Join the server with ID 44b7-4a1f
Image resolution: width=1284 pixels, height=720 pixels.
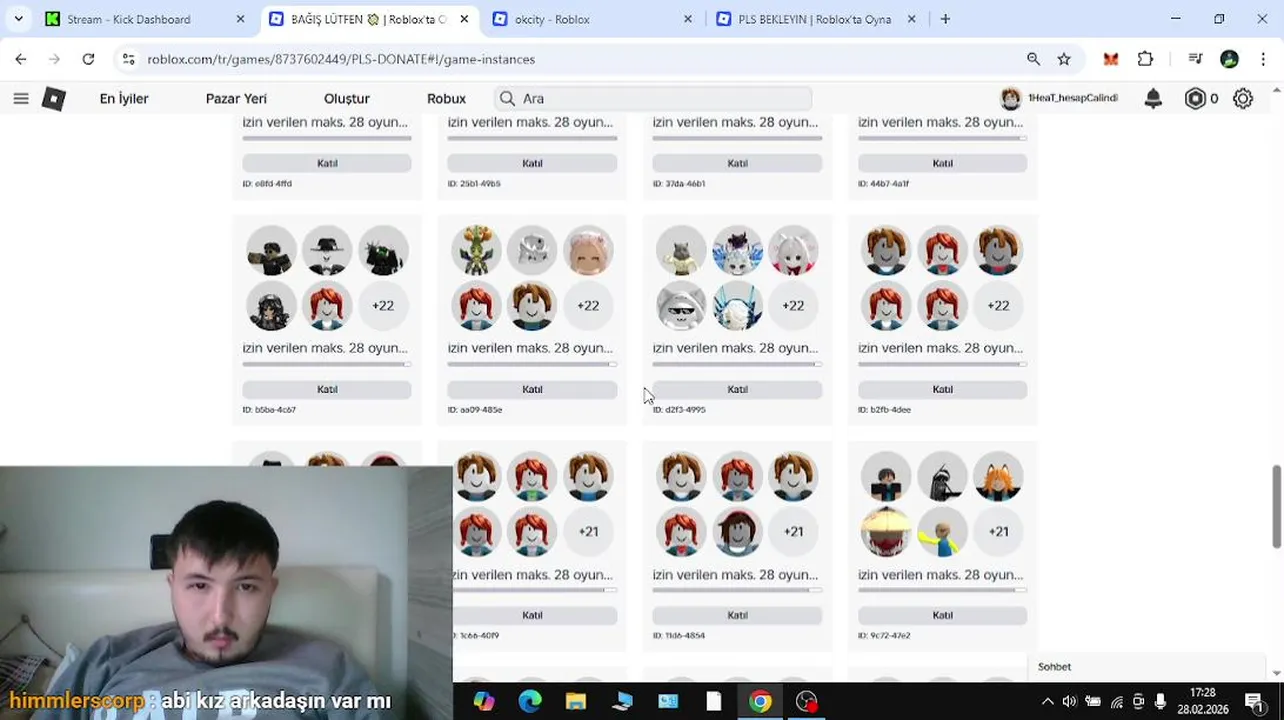[942, 163]
